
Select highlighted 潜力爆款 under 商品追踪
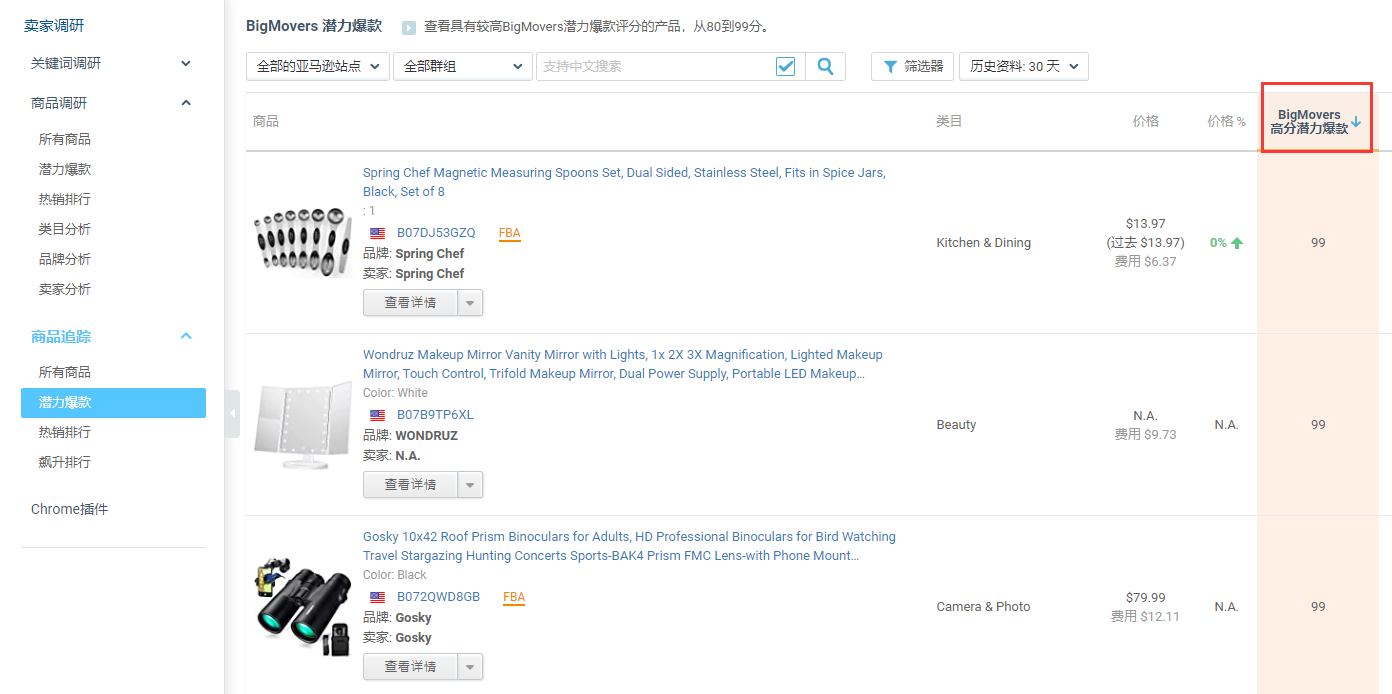(x=113, y=402)
